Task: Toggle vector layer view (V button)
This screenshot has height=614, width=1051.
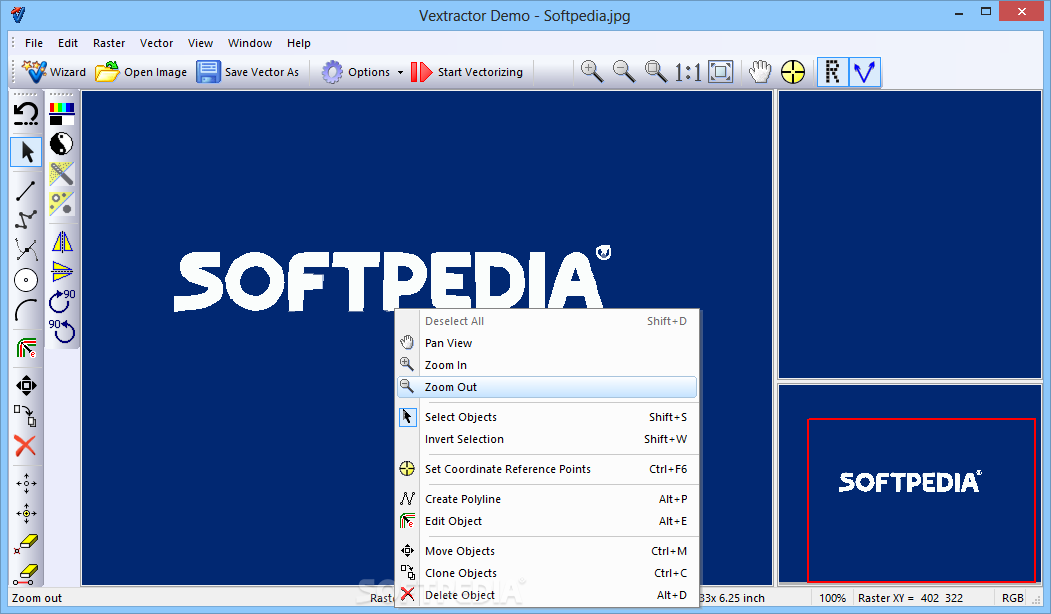Action: point(865,72)
